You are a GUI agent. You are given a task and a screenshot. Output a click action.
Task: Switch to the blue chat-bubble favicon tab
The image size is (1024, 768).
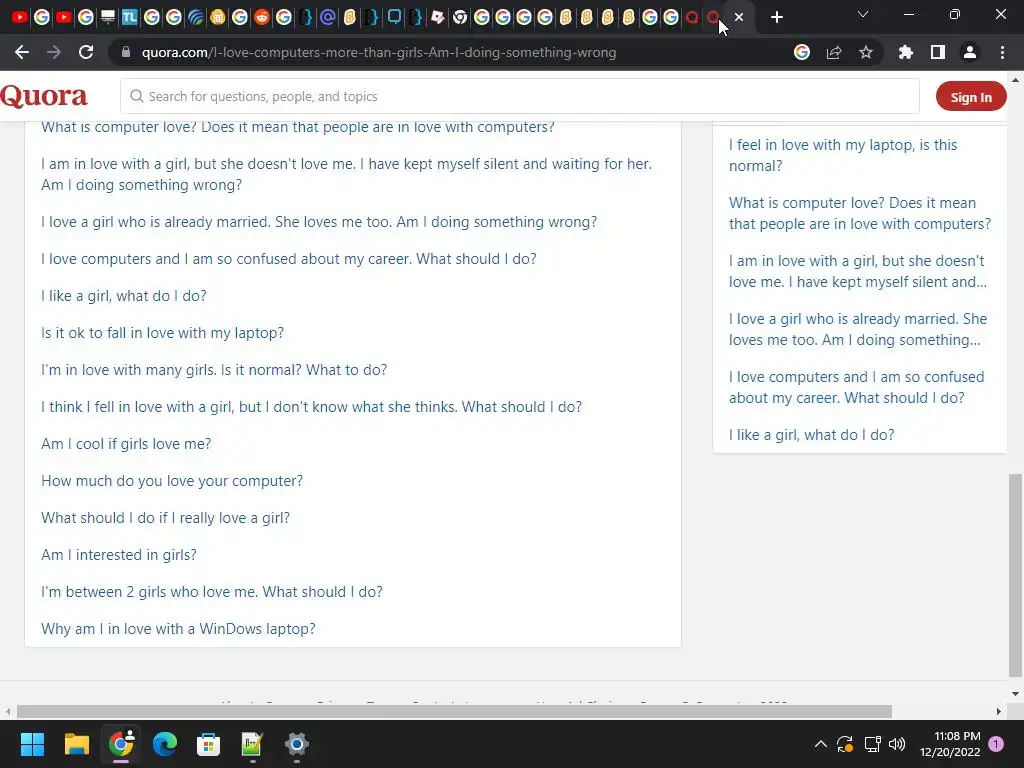tap(394, 17)
